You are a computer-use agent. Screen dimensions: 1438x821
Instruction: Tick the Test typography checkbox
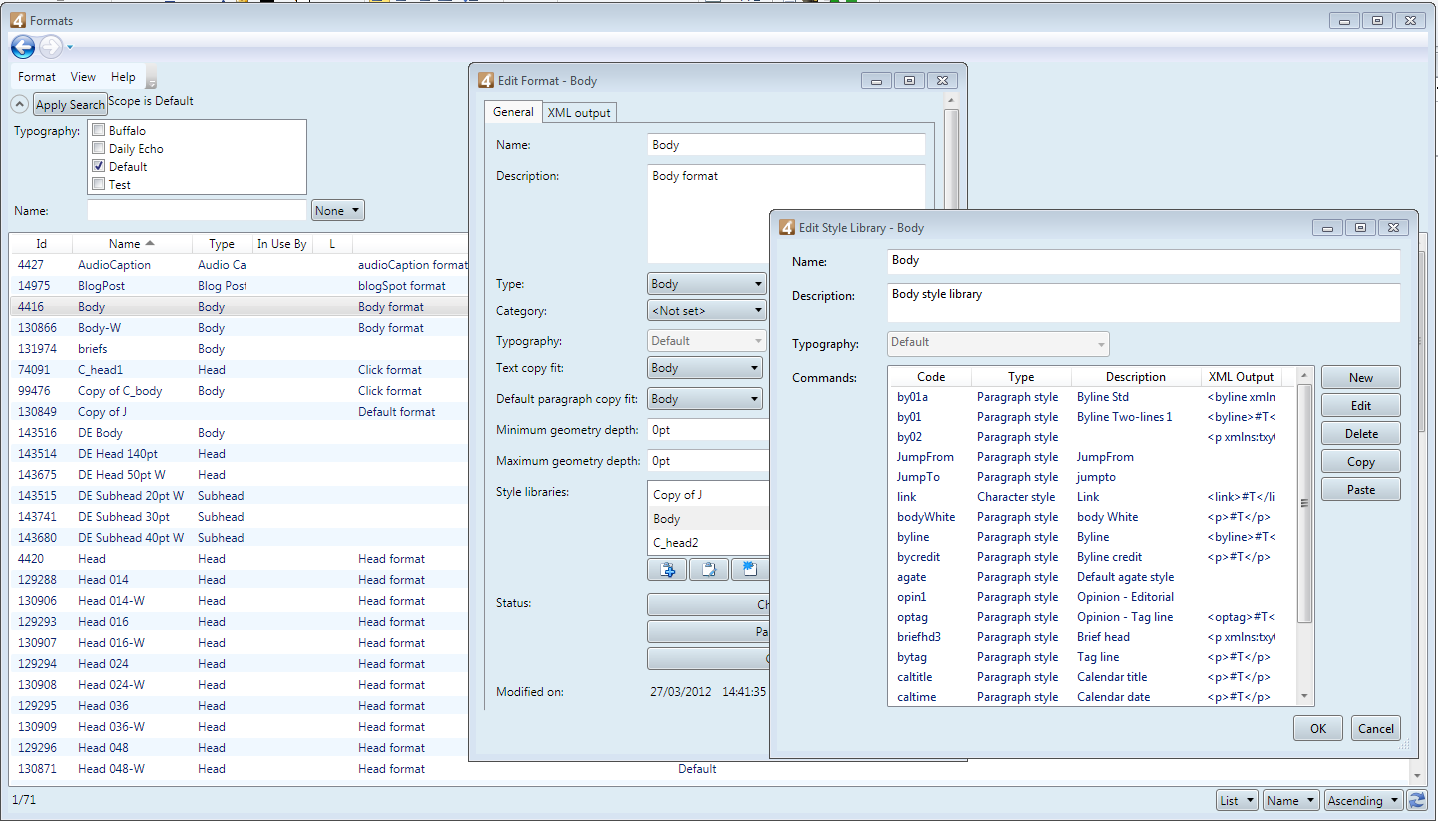point(98,184)
